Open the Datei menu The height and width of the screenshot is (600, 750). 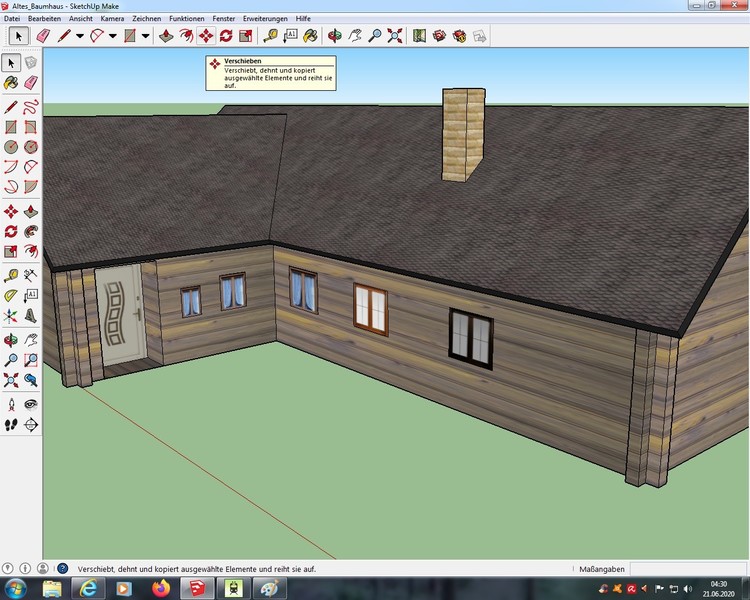pos(12,19)
